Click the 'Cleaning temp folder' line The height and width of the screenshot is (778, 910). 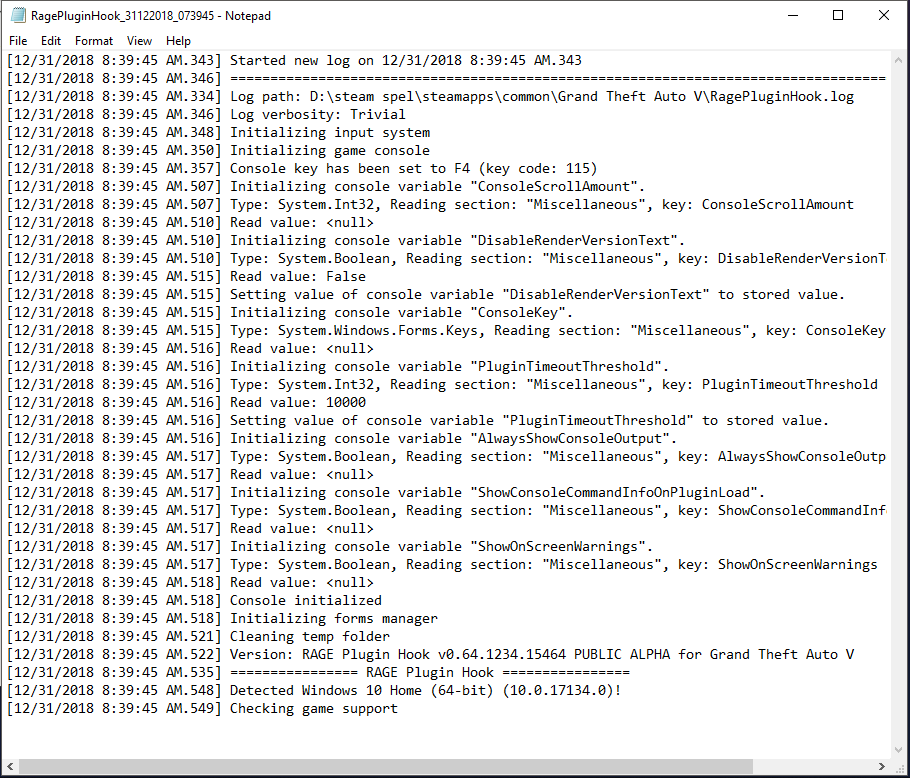click(198, 636)
